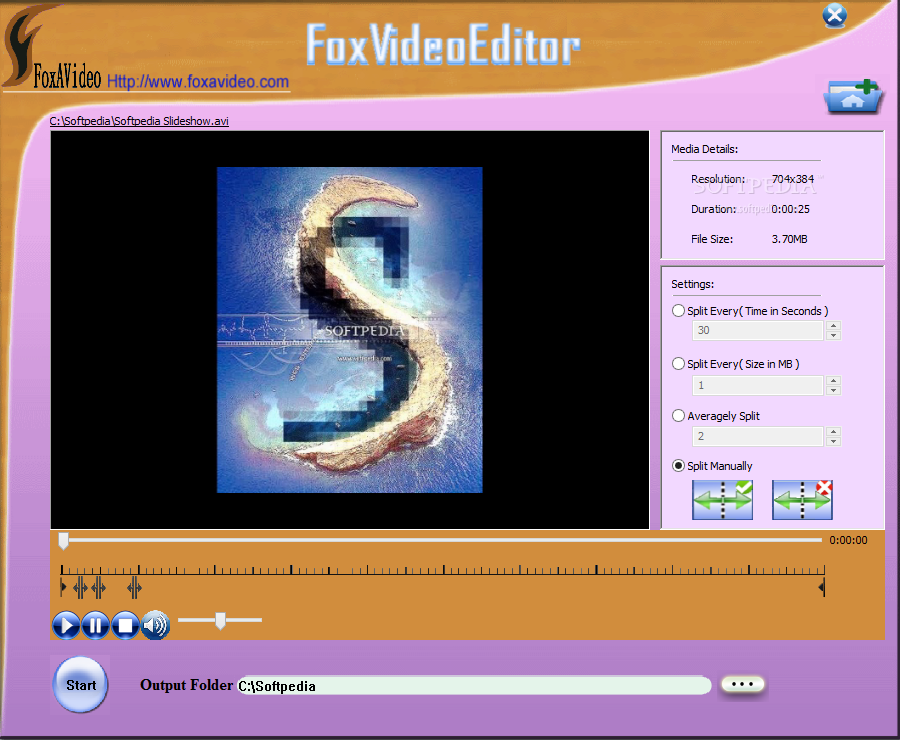Click the Media Details heading
Image resolution: width=900 pixels, height=740 pixels.
(x=704, y=149)
